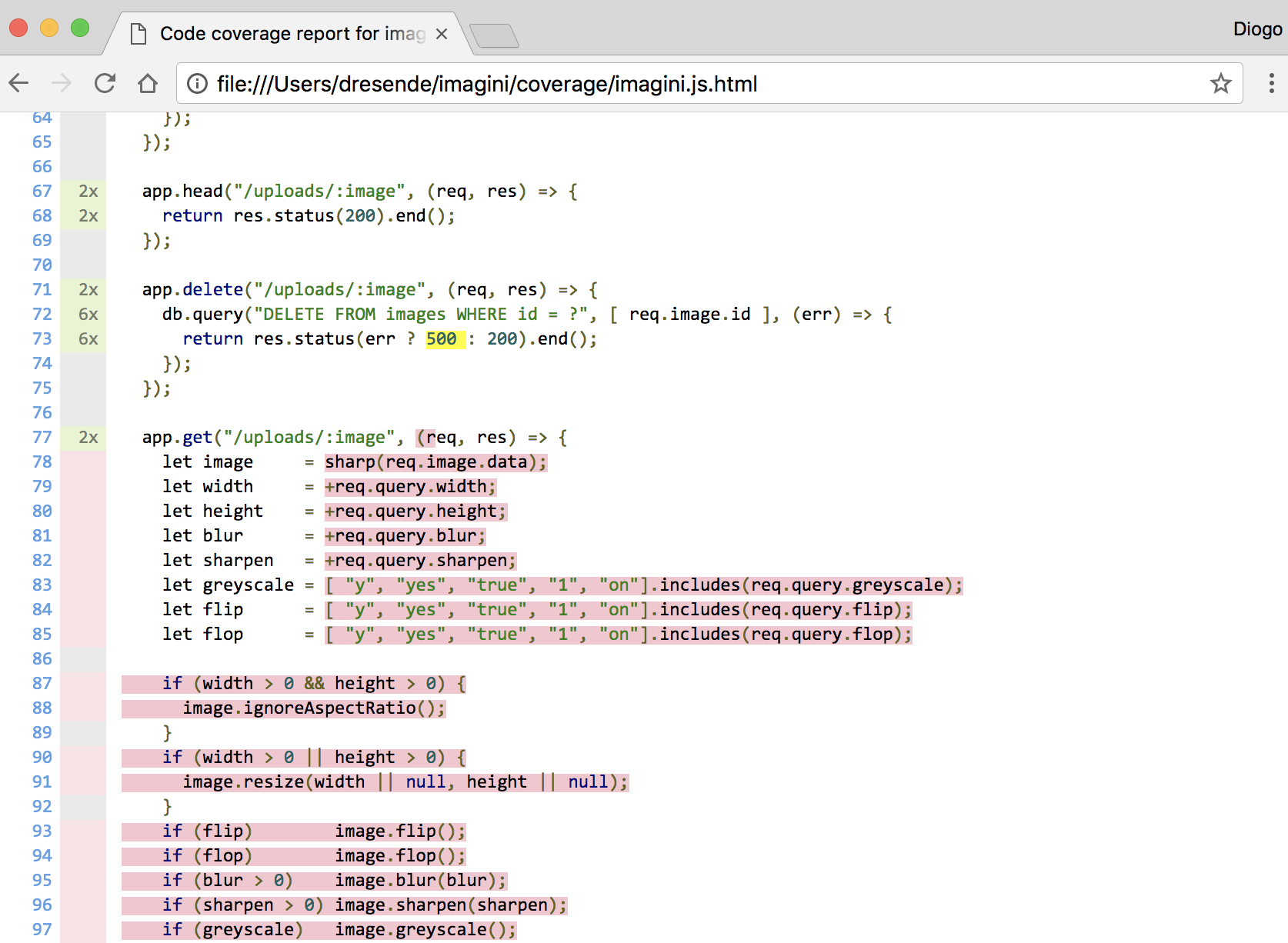1288x943 pixels.
Task: Click line number 68 in the gutter
Action: pyautogui.click(x=42, y=216)
